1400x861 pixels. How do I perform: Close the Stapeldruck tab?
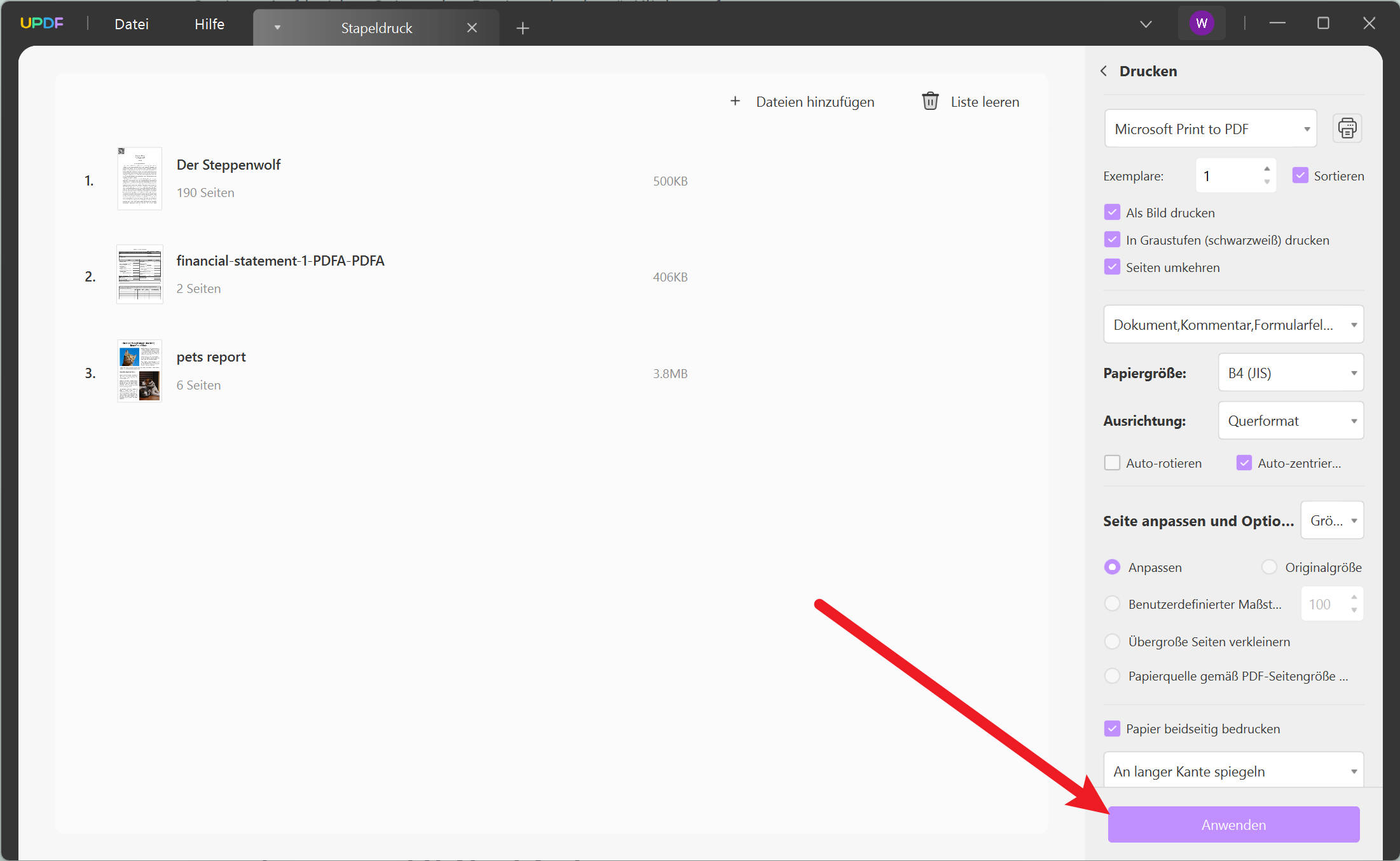click(472, 28)
